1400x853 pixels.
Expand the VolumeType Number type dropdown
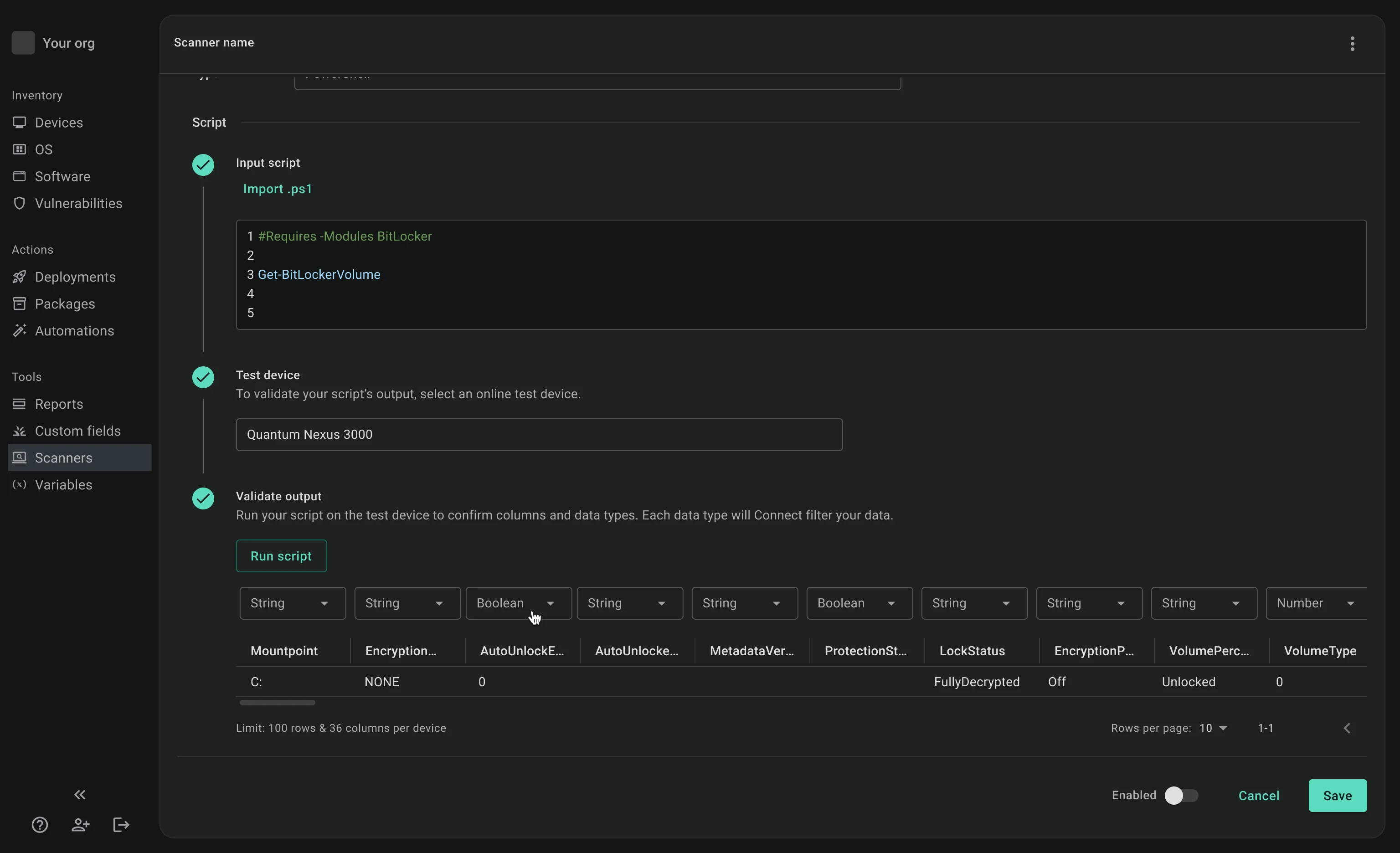pyautogui.click(x=1315, y=603)
